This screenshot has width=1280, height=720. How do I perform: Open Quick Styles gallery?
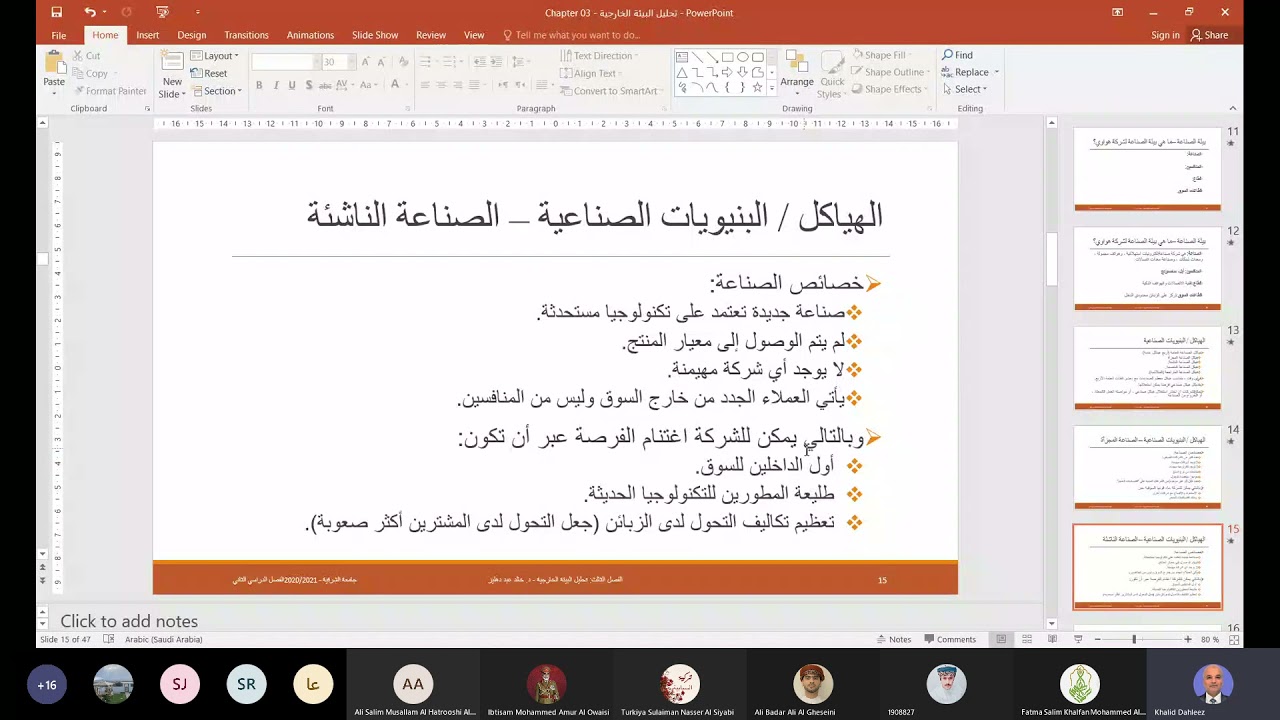(832, 74)
